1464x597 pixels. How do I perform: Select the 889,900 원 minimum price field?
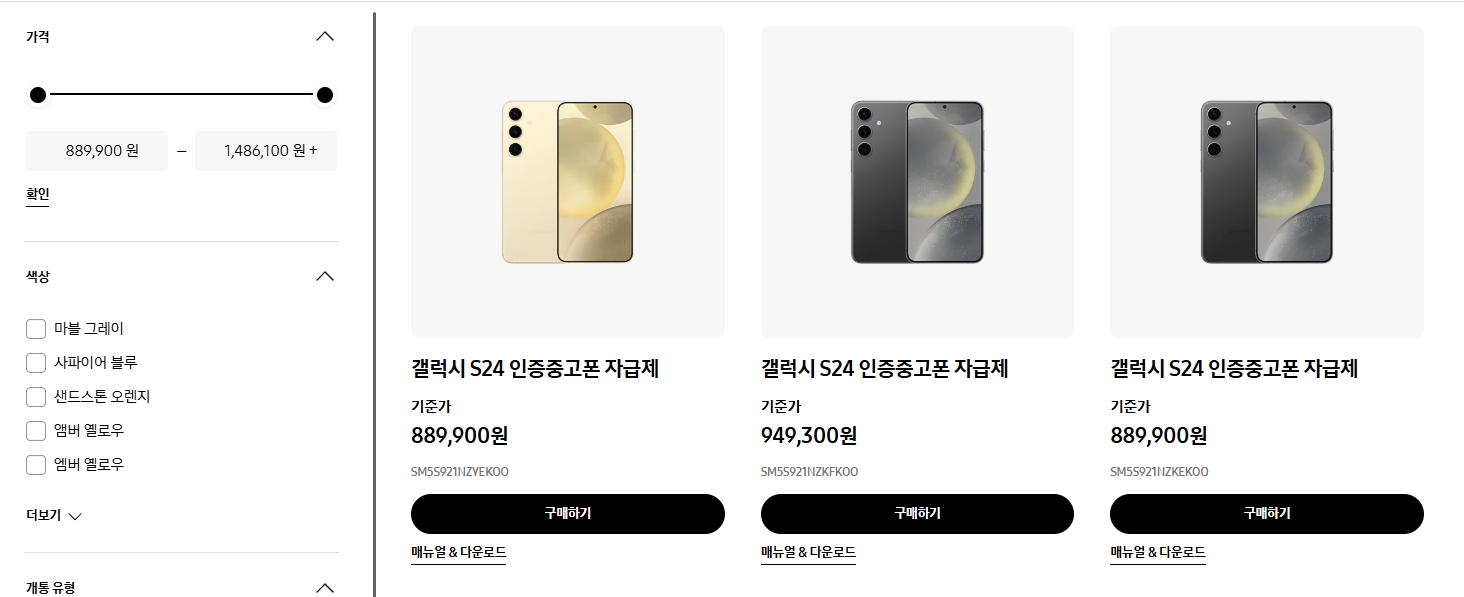click(97, 151)
